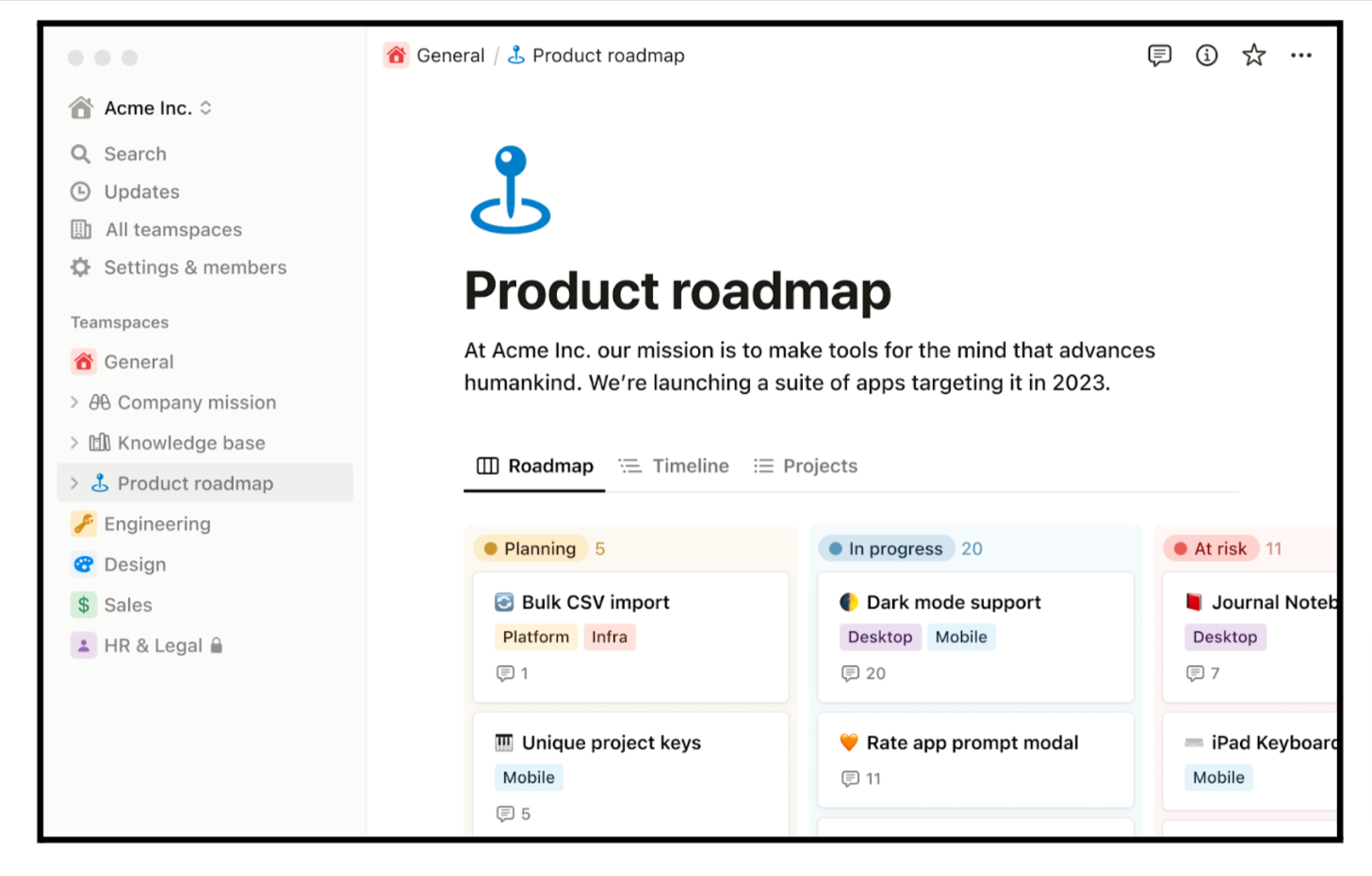1372x876 pixels.
Task: Open the three-dot more options menu
Action: click(x=1301, y=56)
